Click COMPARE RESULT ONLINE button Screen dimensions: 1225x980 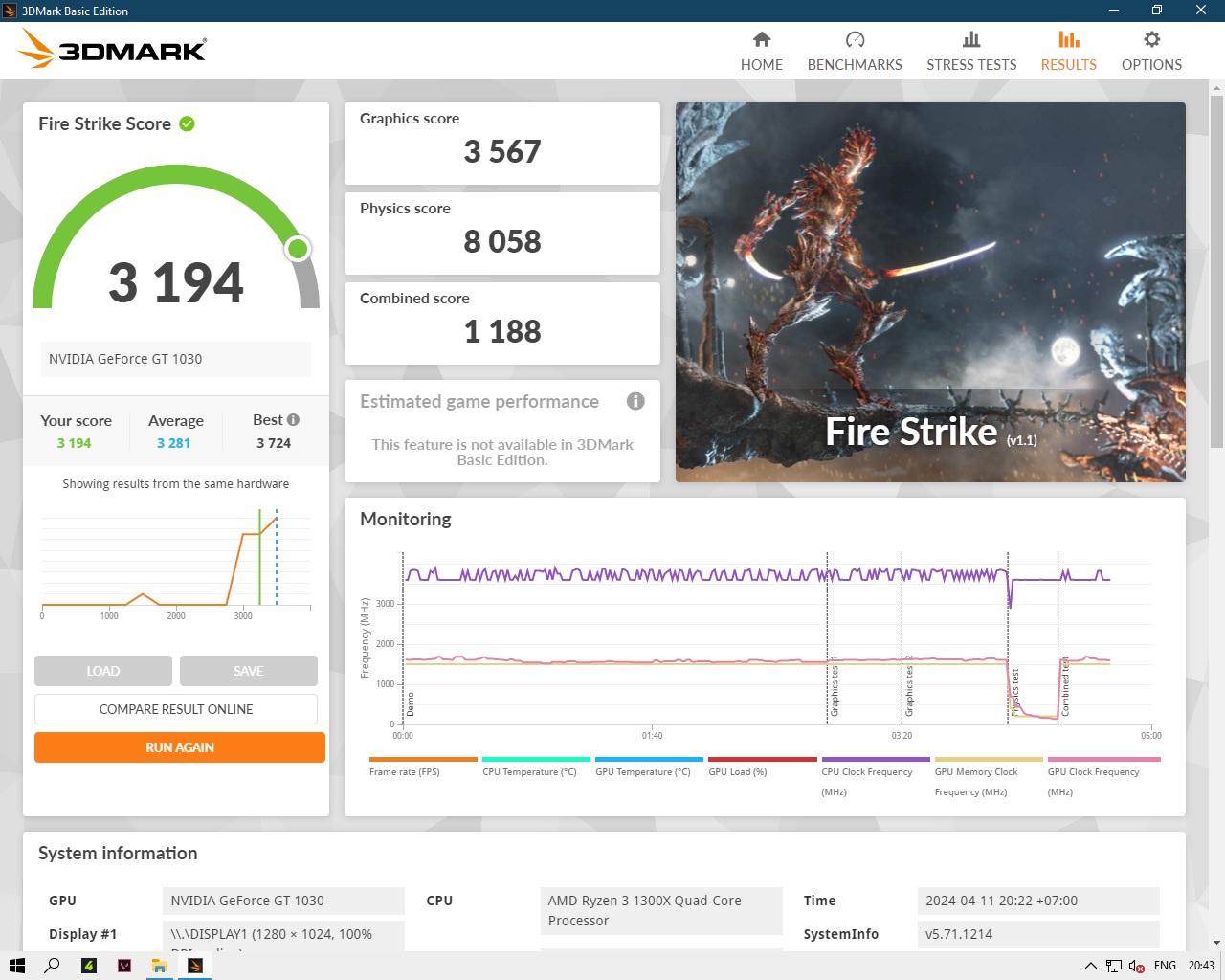click(176, 709)
